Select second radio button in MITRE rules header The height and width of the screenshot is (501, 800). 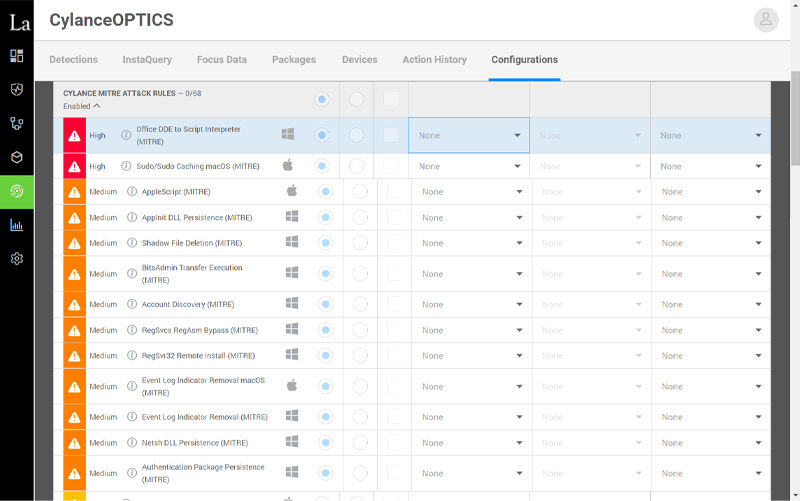[x=357, y=99]
